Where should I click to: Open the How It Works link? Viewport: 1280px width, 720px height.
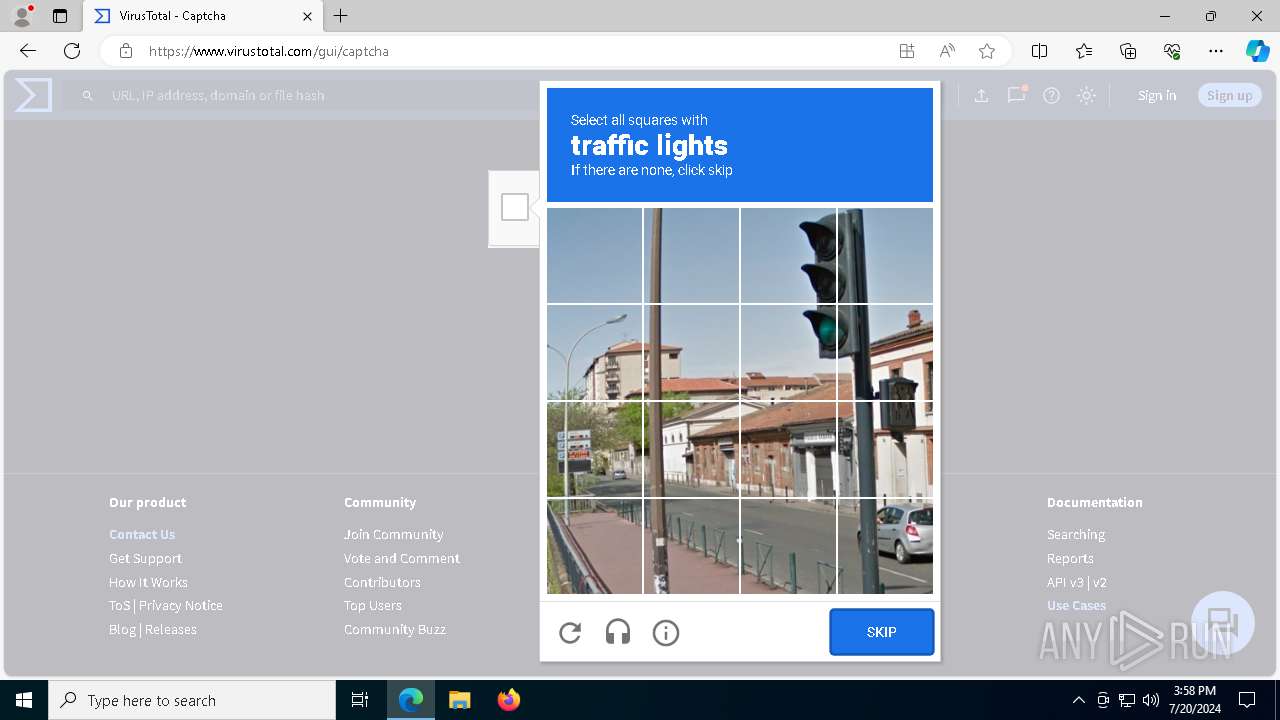click(x=148, y=582)
